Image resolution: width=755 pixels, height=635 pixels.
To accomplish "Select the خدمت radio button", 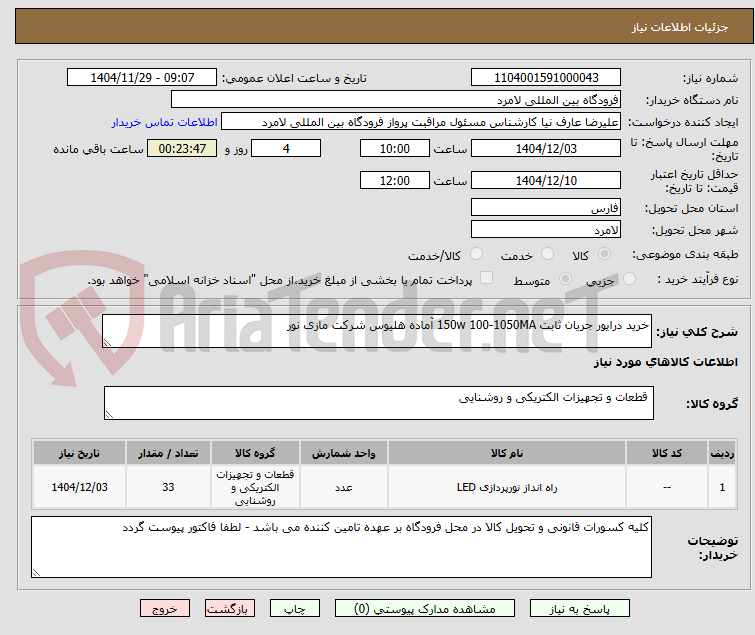I will [x=547, y=254].
